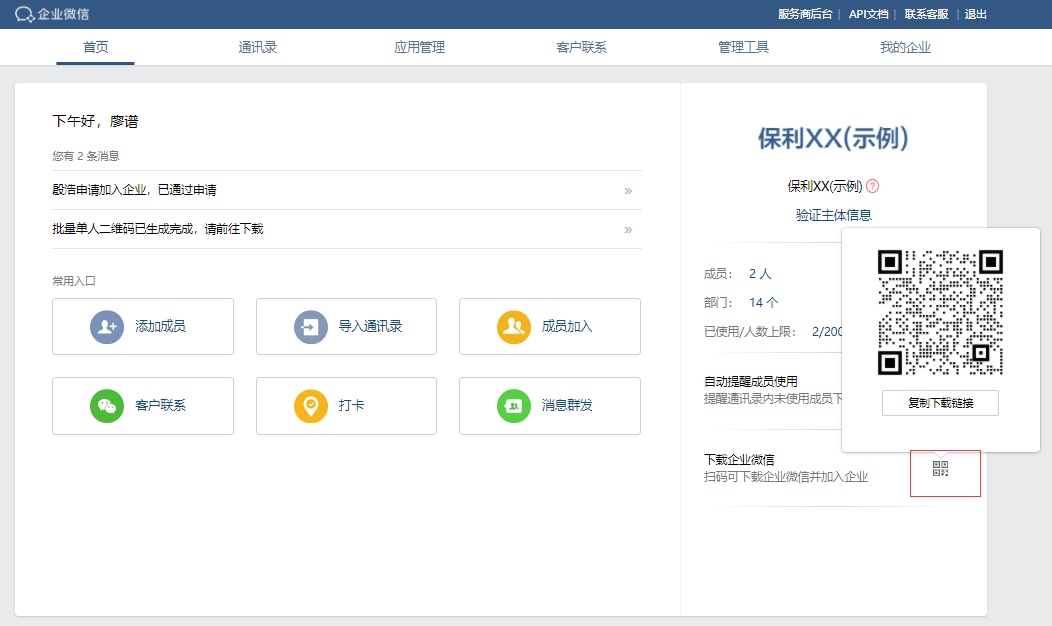Open message 殷浩申请加入企业，已通过申请
The image size is (1052, 626).
pyautogui.click(x=134, y=190)
